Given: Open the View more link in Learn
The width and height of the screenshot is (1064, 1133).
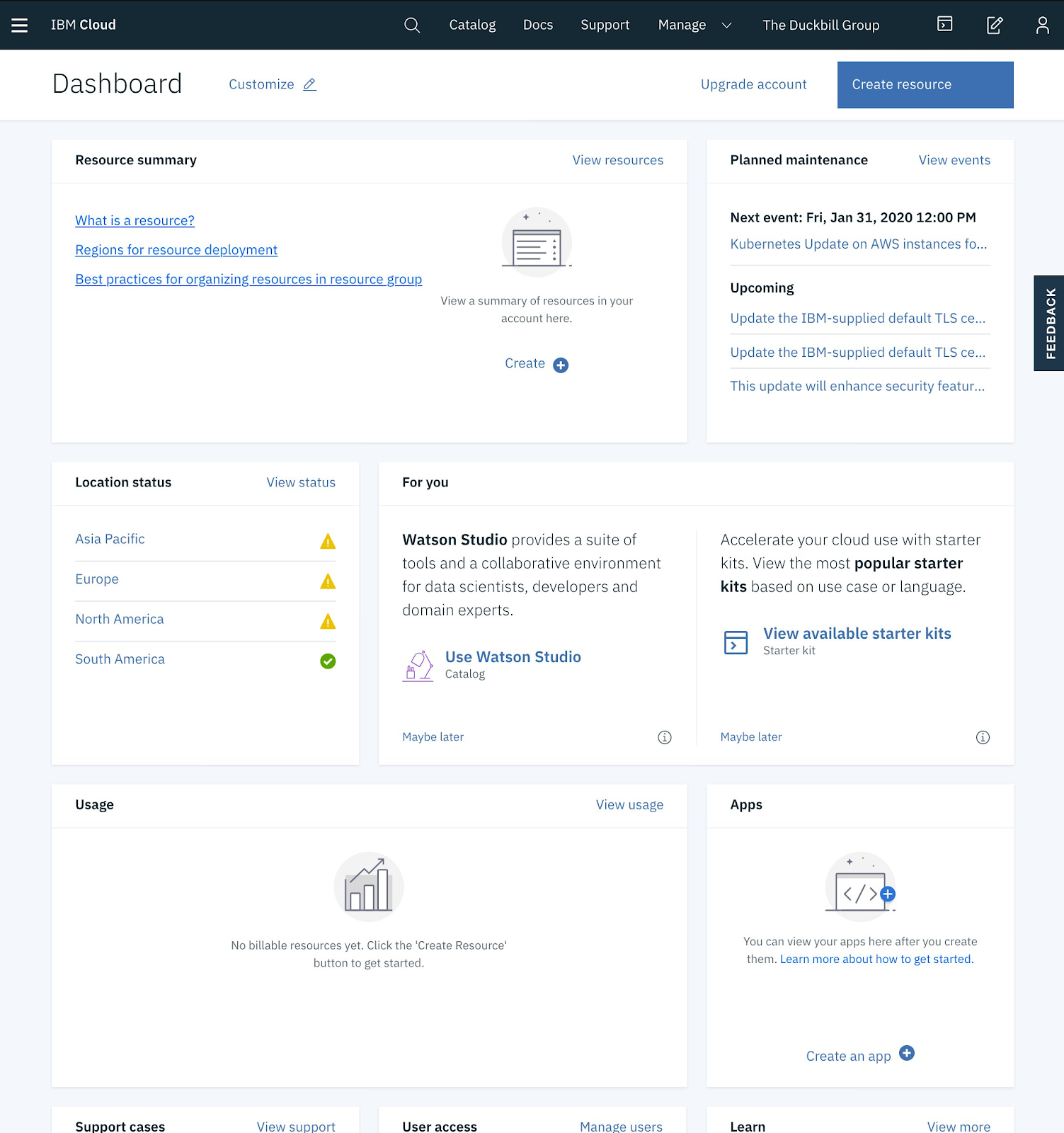Looking at the screenshot, I should 959,1126.
